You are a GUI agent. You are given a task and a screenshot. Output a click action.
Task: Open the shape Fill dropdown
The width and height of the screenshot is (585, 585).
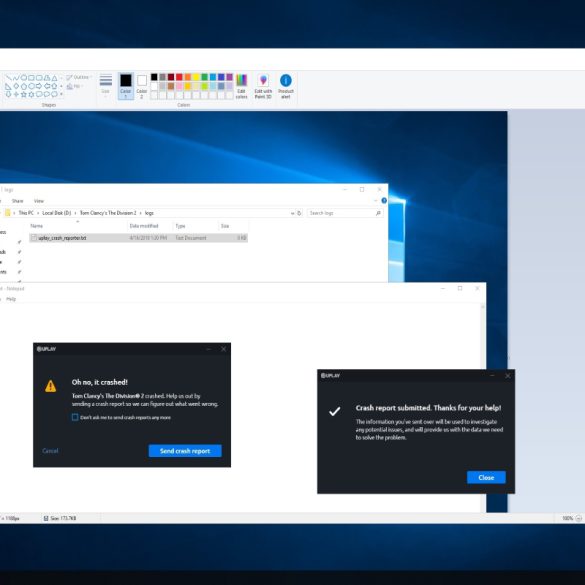pos(75,86)
